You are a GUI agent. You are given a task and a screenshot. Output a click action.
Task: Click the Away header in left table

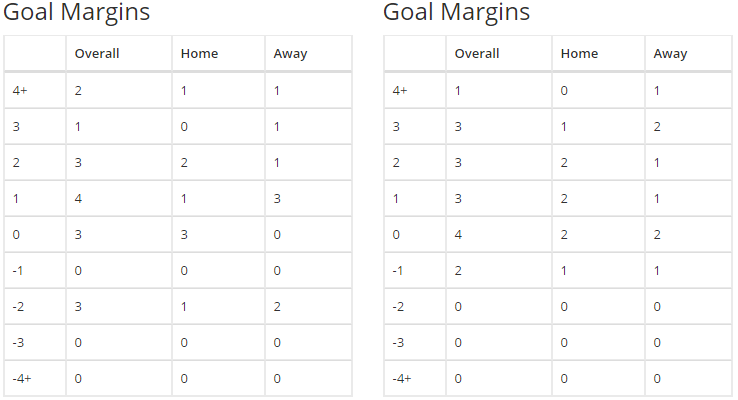[x=290, y=54]
